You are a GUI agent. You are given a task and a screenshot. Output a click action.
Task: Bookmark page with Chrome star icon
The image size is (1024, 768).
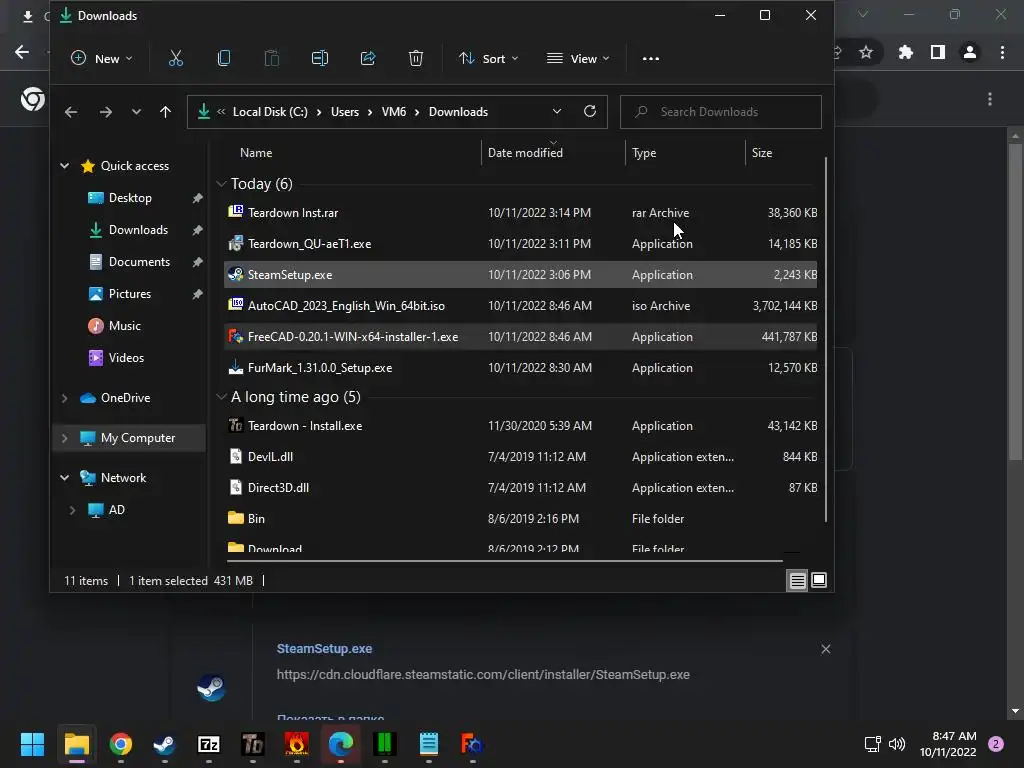click(x=866, y=52)
